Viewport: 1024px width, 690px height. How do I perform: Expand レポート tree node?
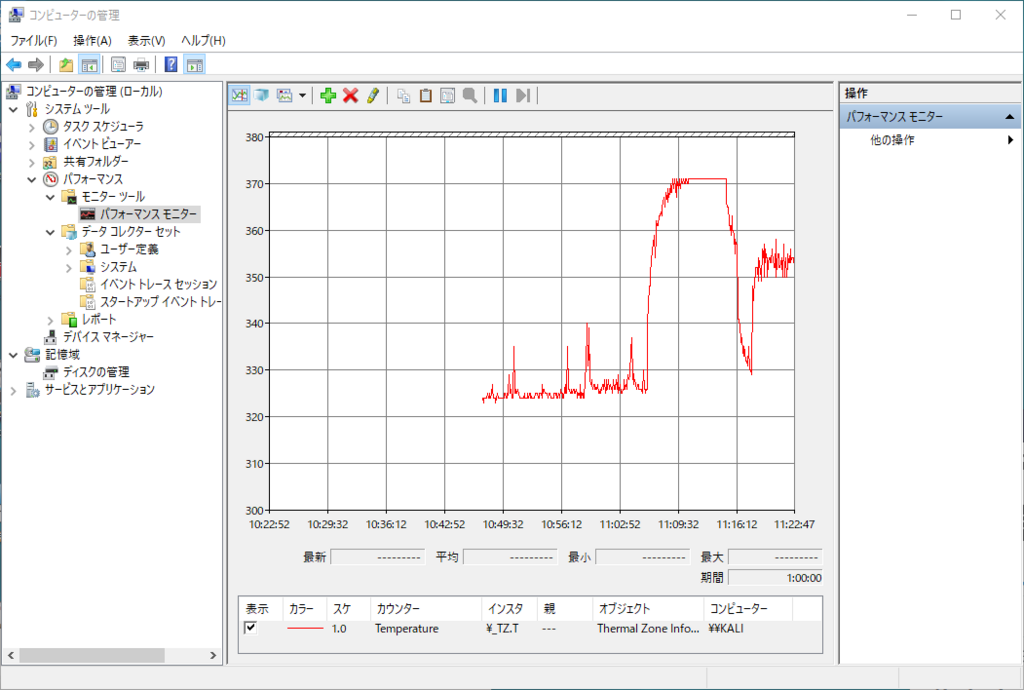point(50,320)
